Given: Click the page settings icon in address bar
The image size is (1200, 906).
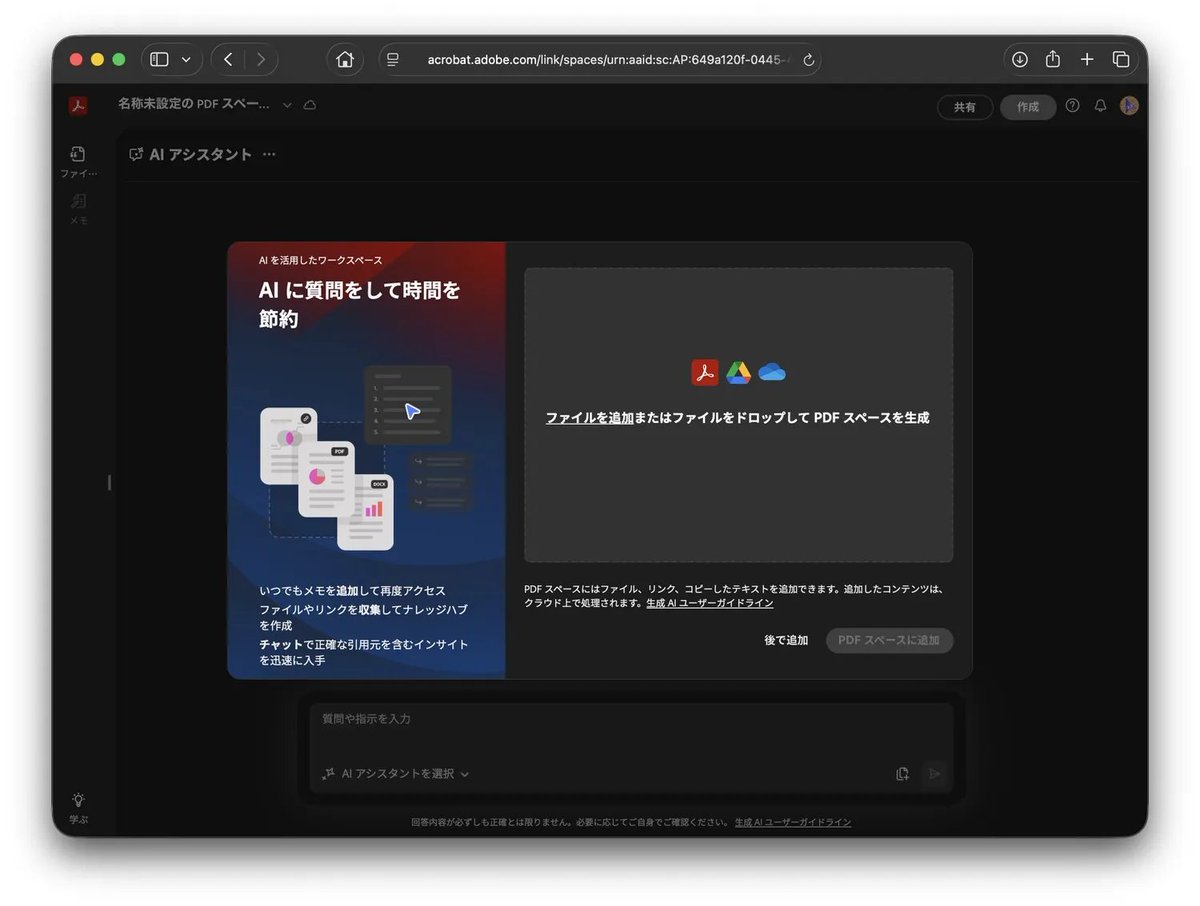Looking at the screenshot, I should click(394, 60).
